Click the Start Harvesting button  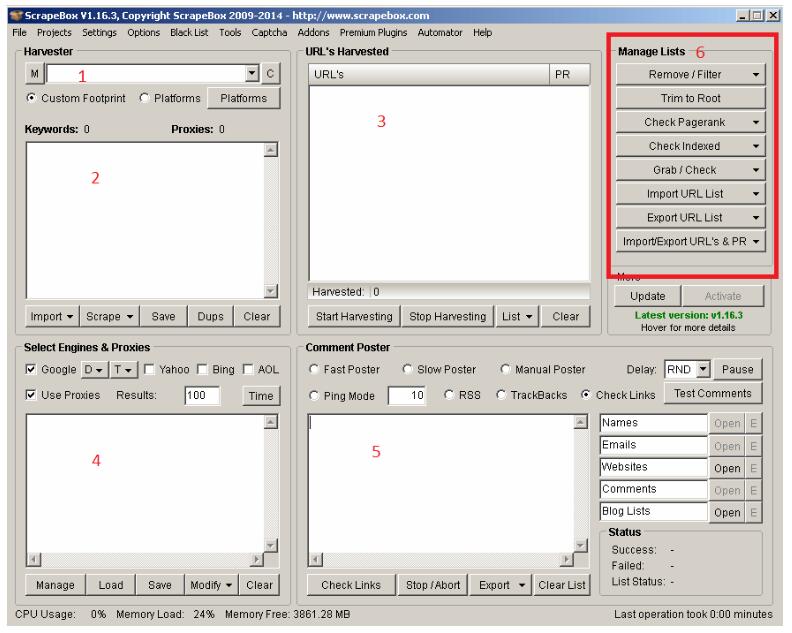pyautogui.click(x=354, y=316)
